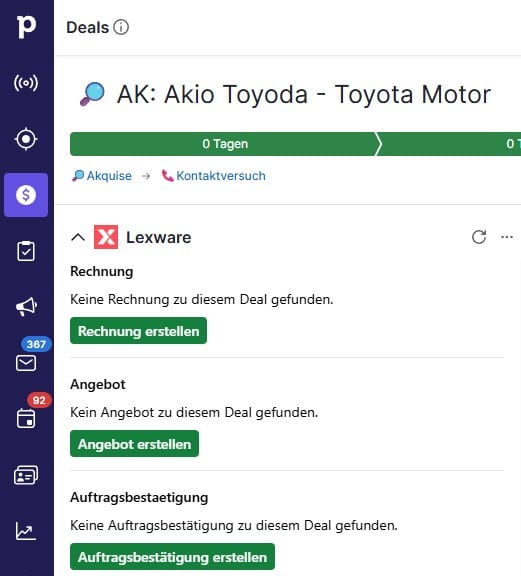Click the Auftragsbestätigung erstellen button
This screenshot has height=576, width=521.
(172, 557)
